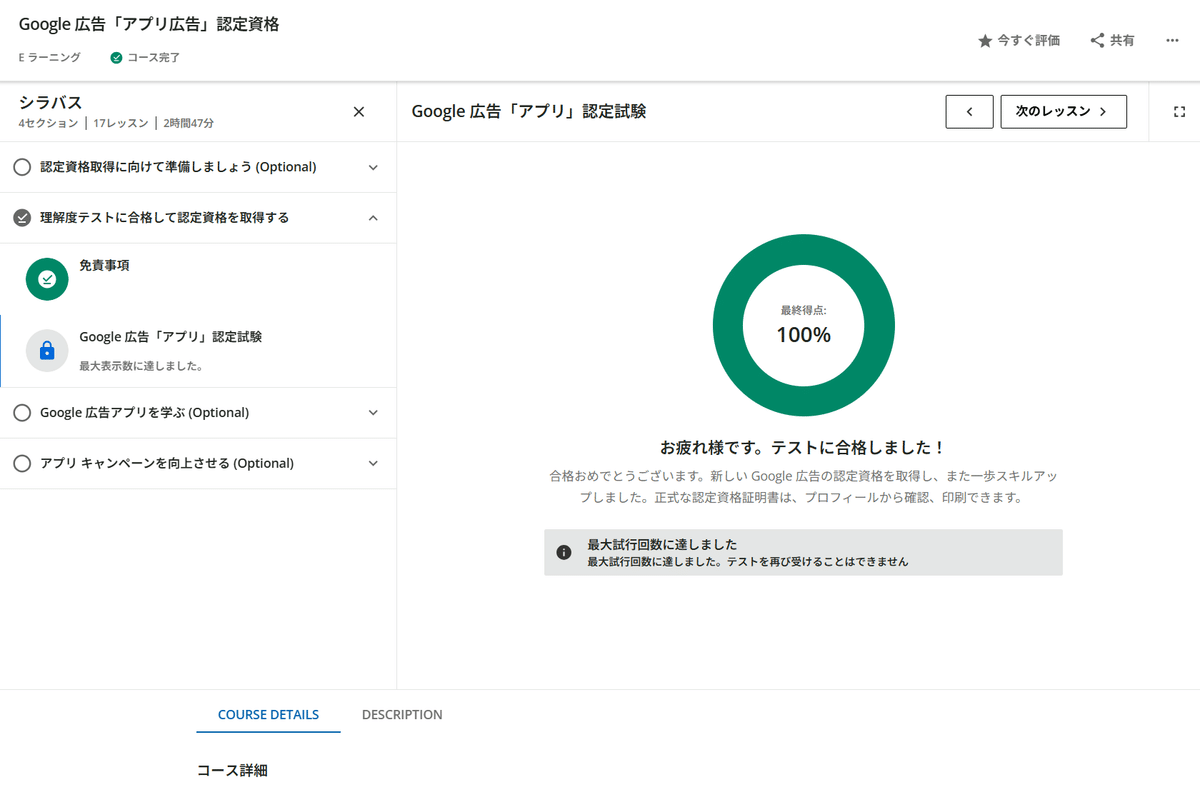Switch to DESCRIPTION tab

click(402, 715)
